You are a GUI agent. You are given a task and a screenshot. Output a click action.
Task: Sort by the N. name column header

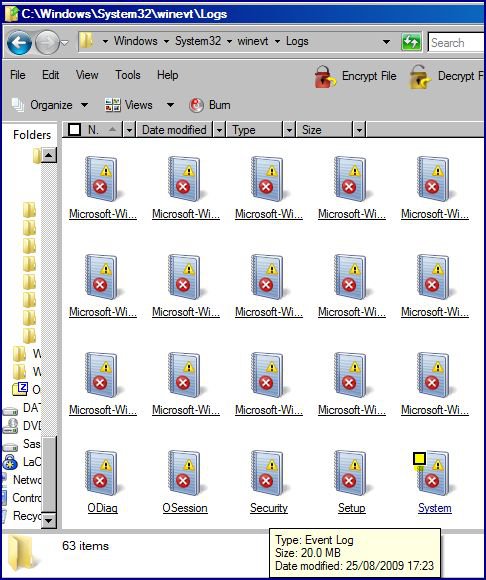pyautogui.click(x=93, y=130)
